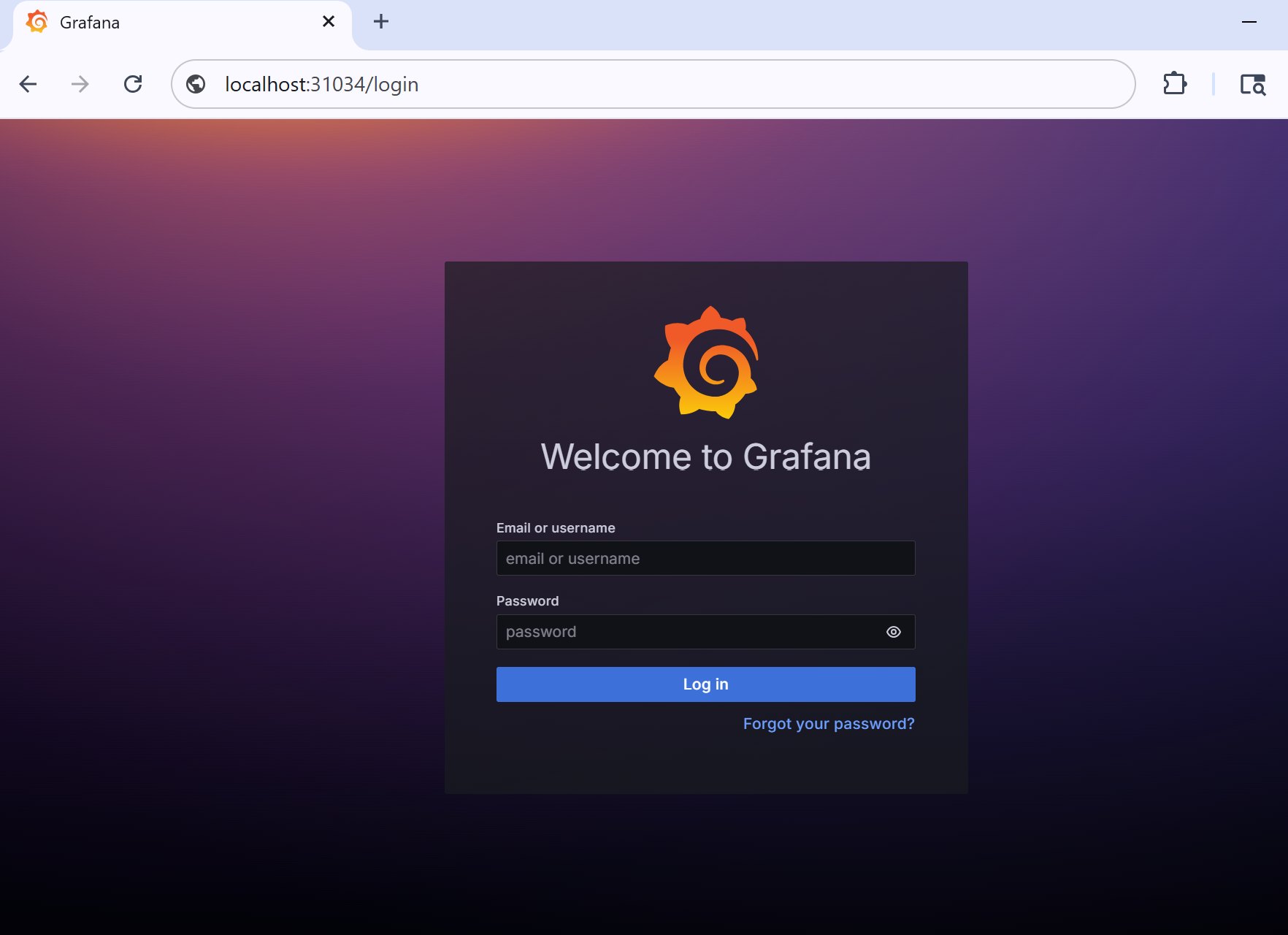Focus the email or username field

tap(705, 558)
